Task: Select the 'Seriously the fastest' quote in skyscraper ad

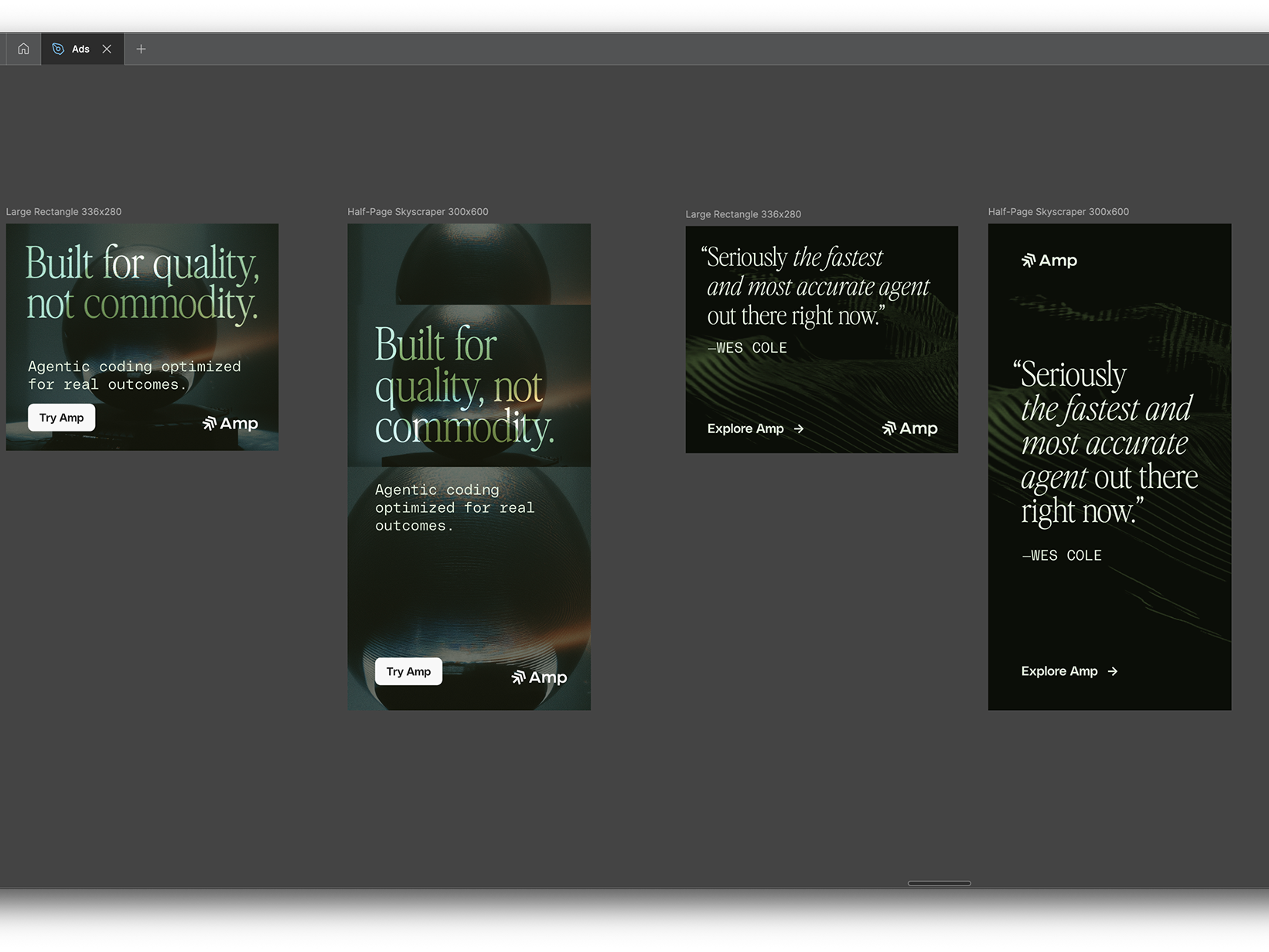Action: pyautogui.click(x=1106, y=443)
